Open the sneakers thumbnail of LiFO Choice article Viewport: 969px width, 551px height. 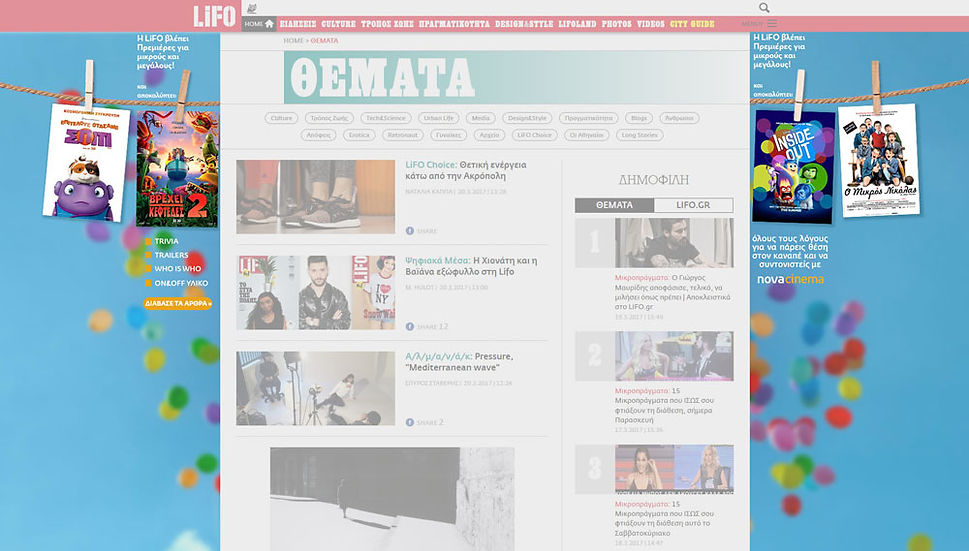[316, 197]
